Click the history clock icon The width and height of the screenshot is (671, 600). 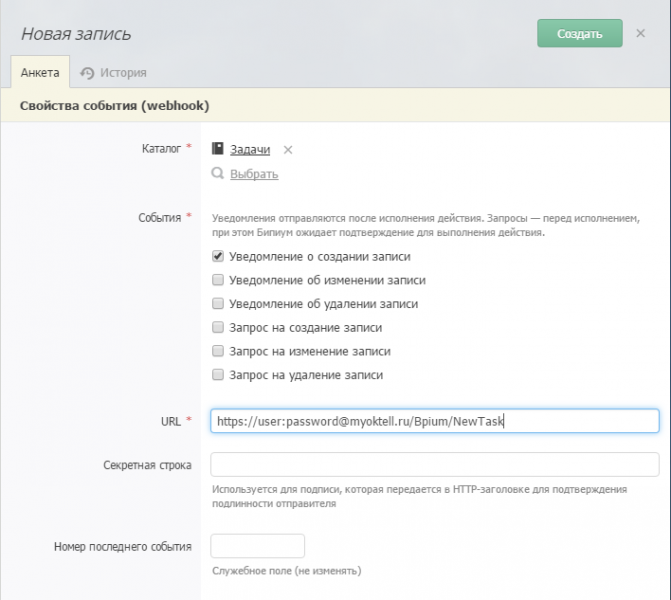pyautogui.click(x=87, y=73)
